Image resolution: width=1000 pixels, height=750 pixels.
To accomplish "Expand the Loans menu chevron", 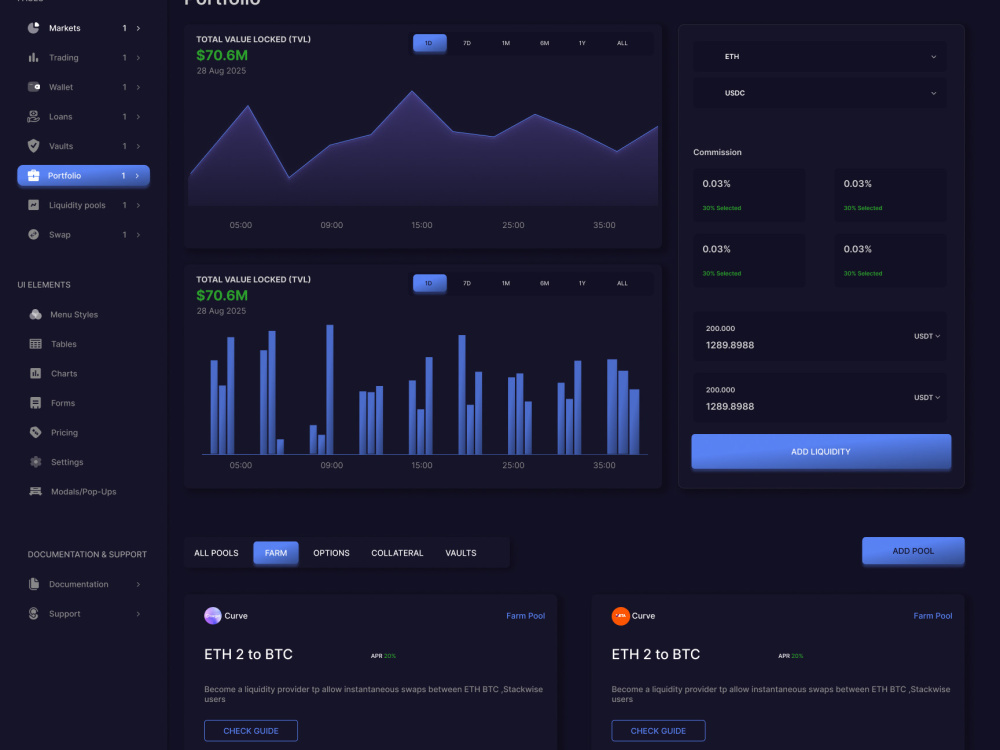I will click(138, 117).
